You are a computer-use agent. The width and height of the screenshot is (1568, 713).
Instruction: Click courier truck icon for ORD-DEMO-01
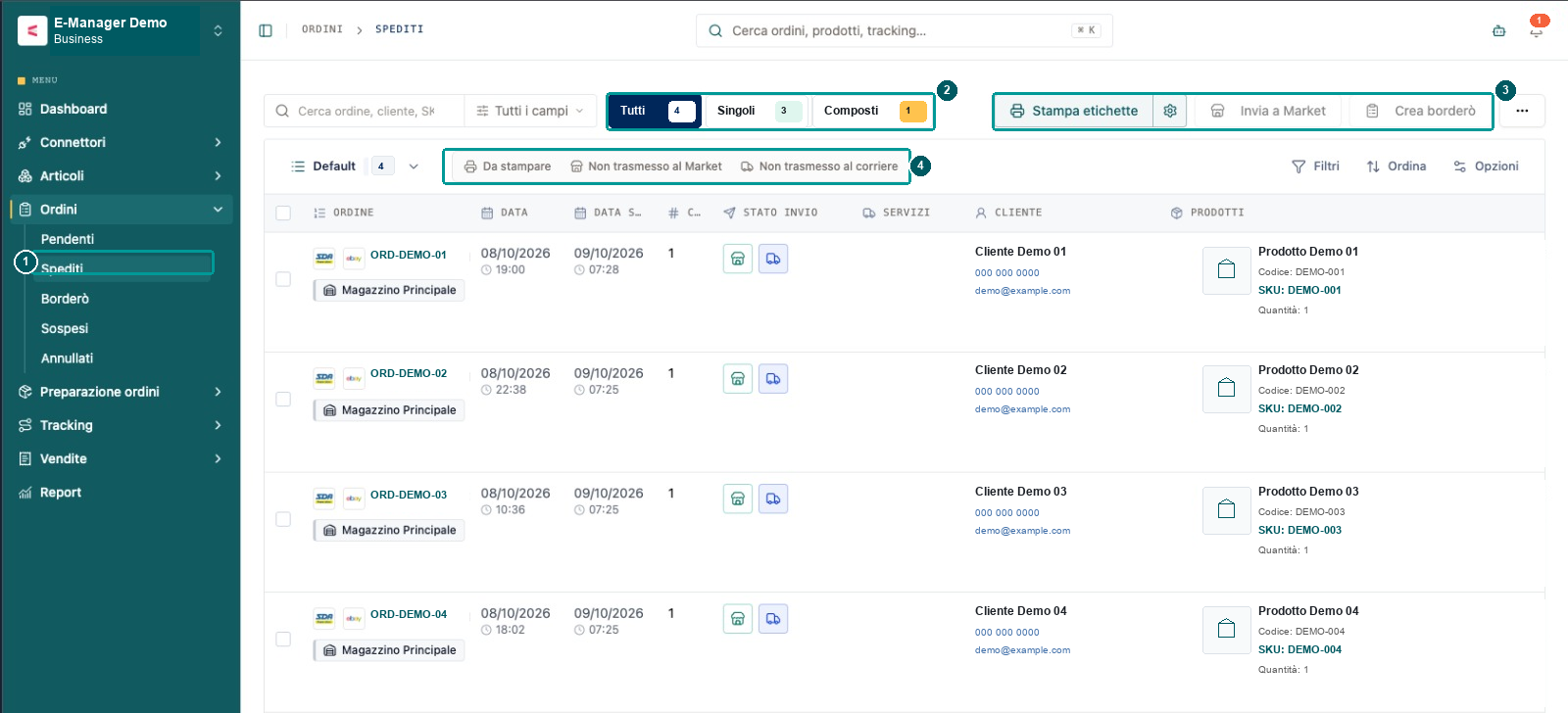tap(773, 259)
